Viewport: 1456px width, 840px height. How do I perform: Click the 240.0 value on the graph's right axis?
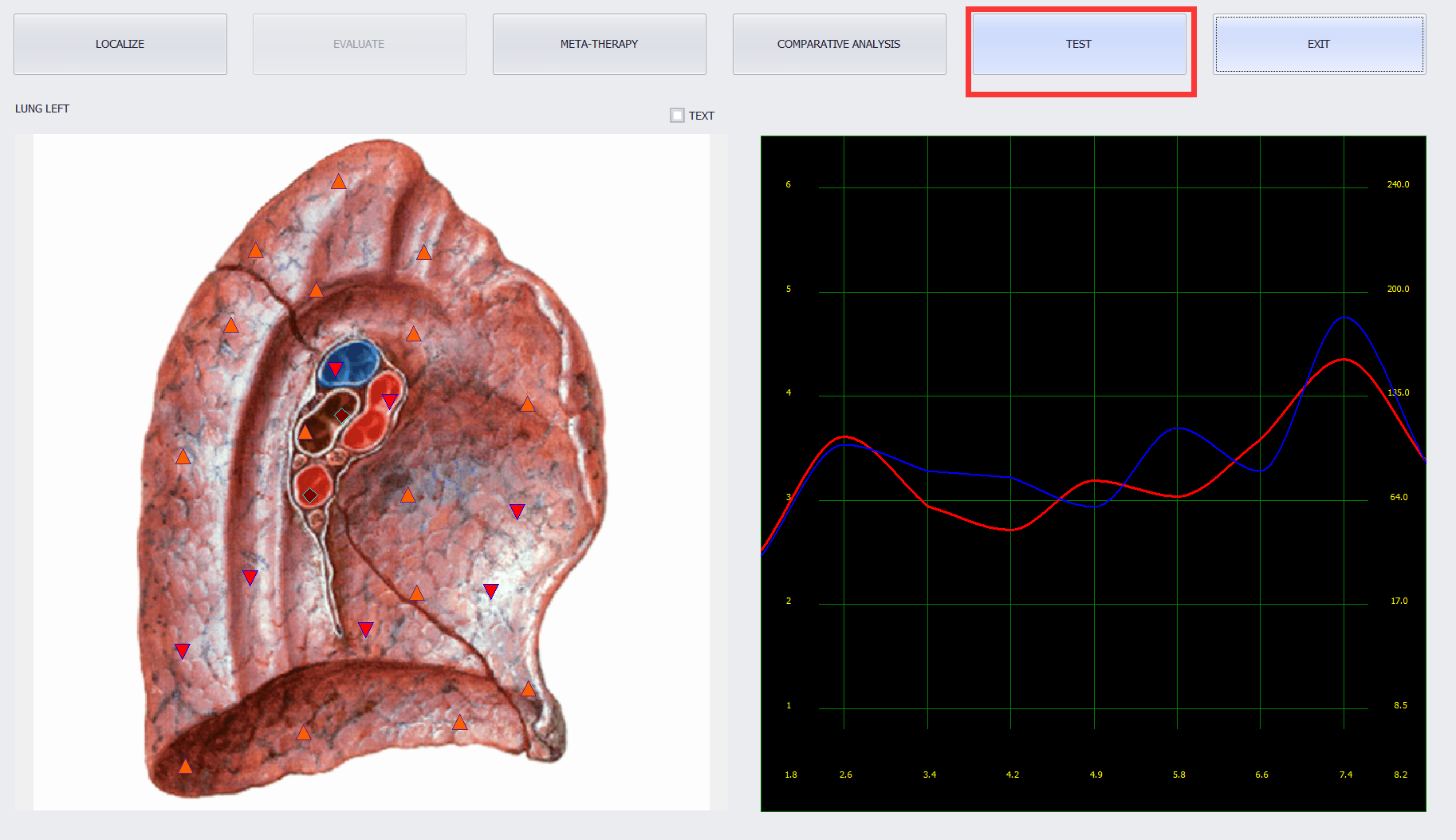tap(1398, 184)
